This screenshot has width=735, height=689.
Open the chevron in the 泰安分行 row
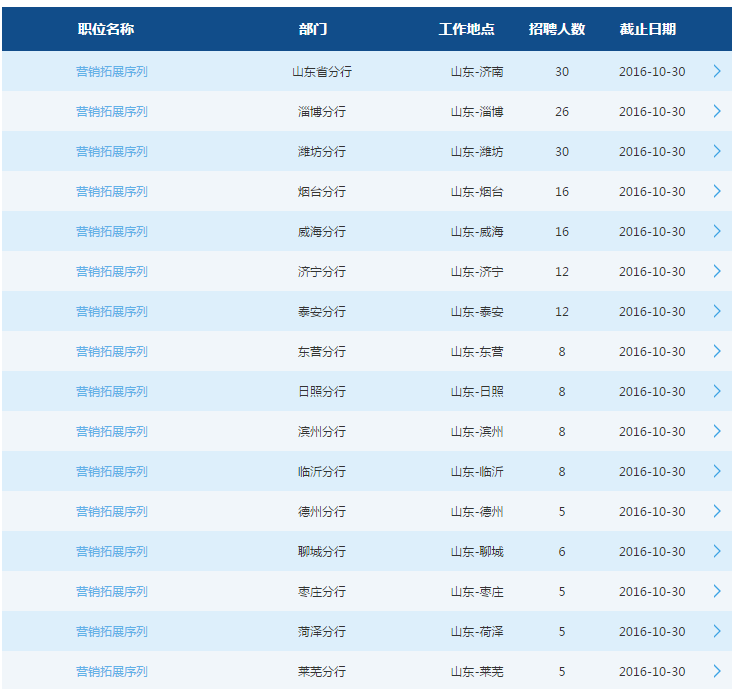(716, 311)
